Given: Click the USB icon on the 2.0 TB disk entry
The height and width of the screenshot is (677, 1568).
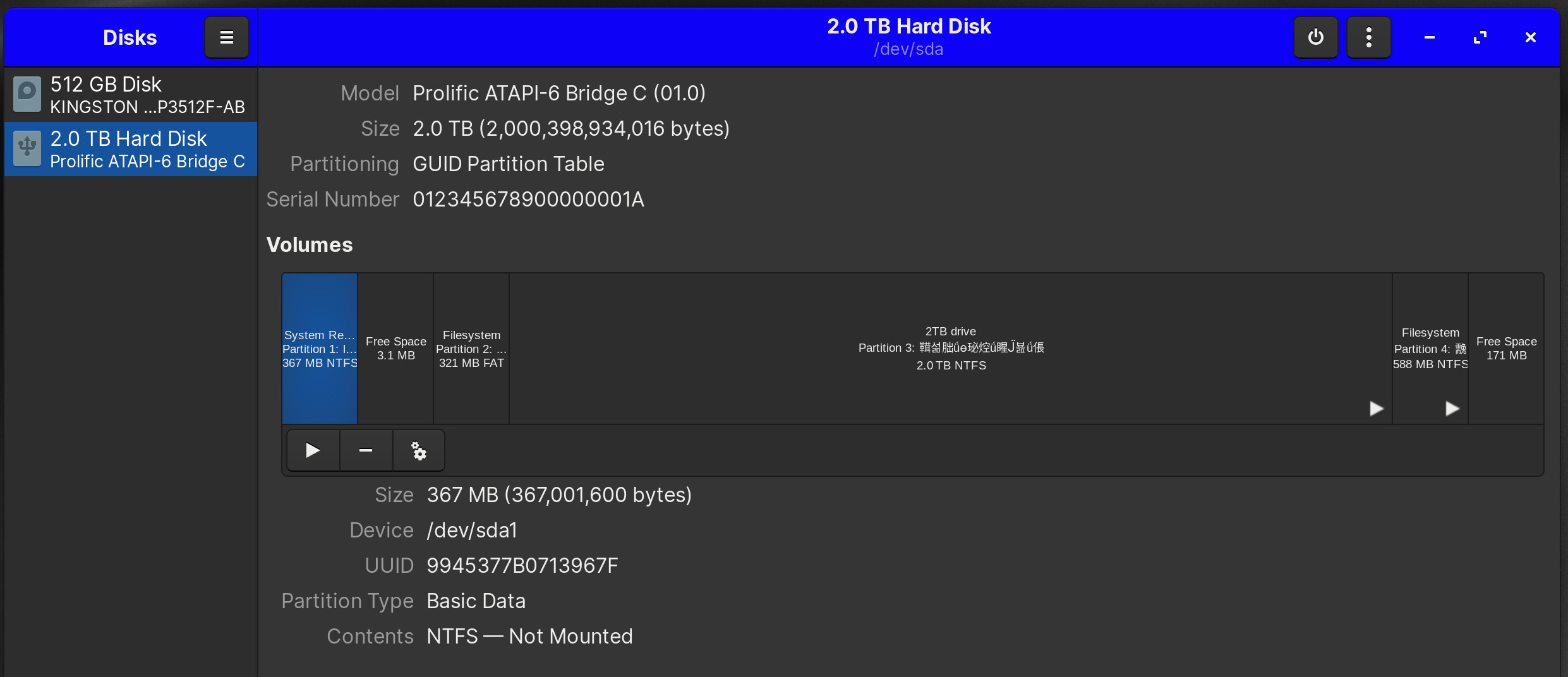Looking at the screenshot, I should (x=26, y=148).
